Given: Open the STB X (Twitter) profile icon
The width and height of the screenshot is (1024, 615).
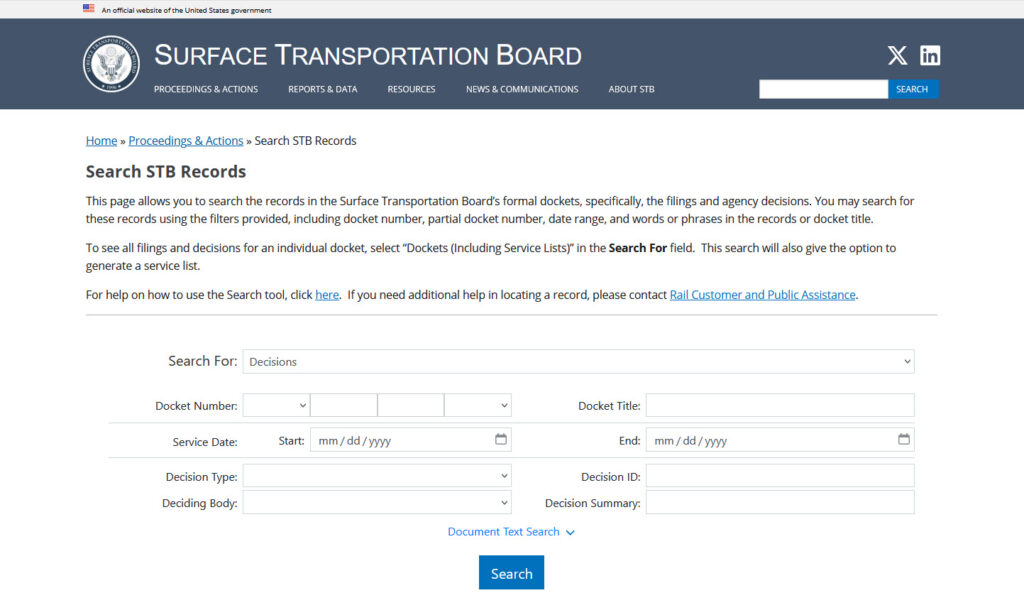Looking at the screenshot, I should (x=897, y=56).
